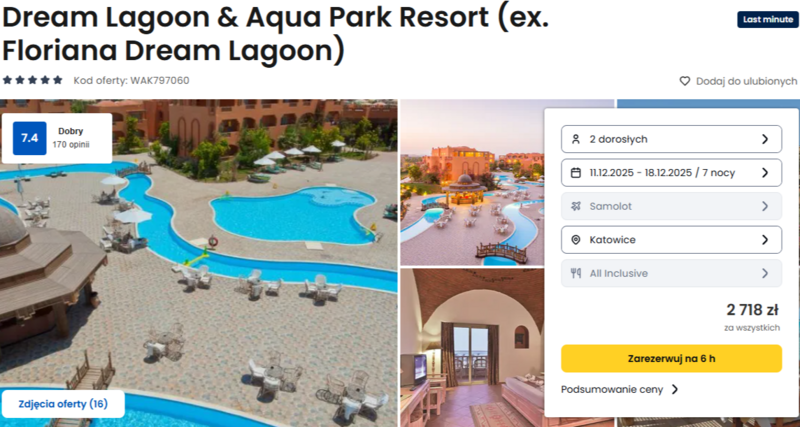
Task: Open Zdjęcia oferty (16) photo gallery
Action: [x=63, y=404]
